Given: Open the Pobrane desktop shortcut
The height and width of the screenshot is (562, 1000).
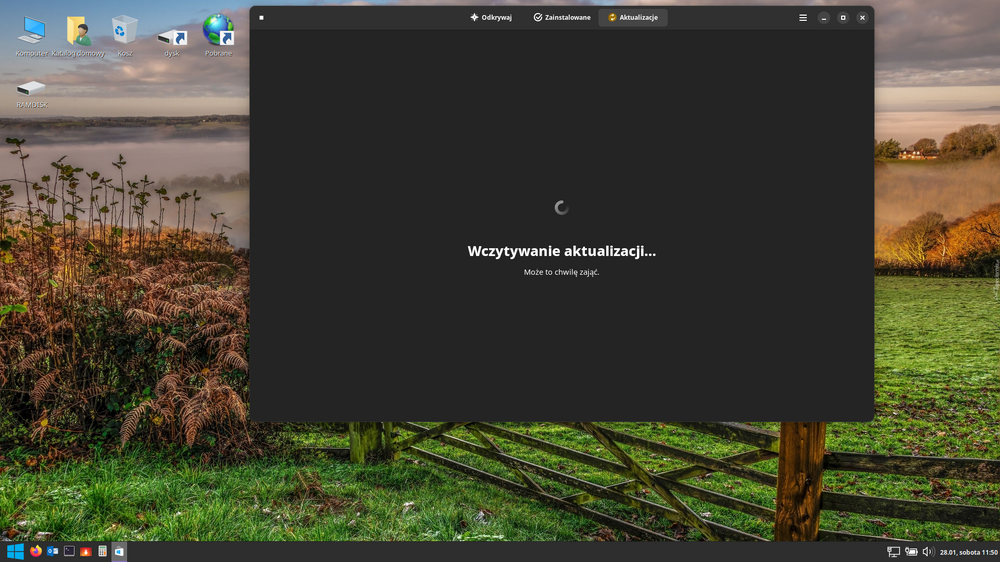Looking at the screenshot, I should [218, 31].
